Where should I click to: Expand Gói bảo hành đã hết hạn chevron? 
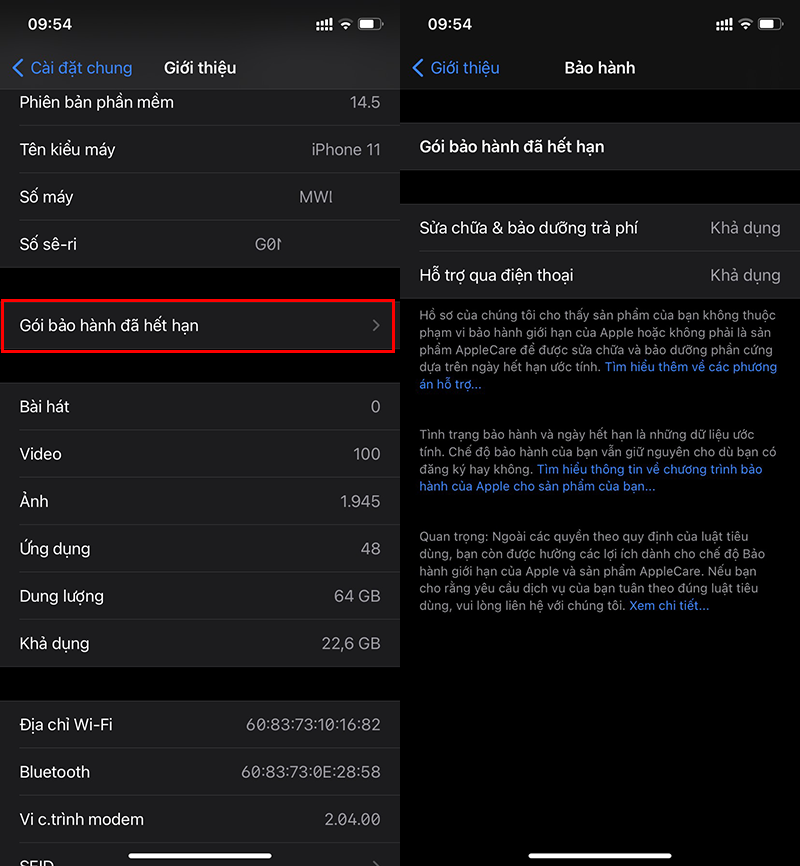point(376,326)
